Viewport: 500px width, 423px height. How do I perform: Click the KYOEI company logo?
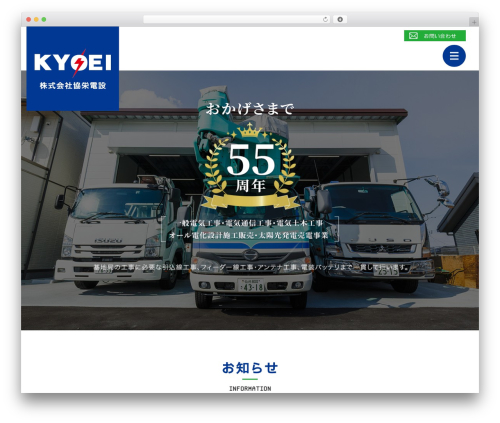tap(73, 68)
